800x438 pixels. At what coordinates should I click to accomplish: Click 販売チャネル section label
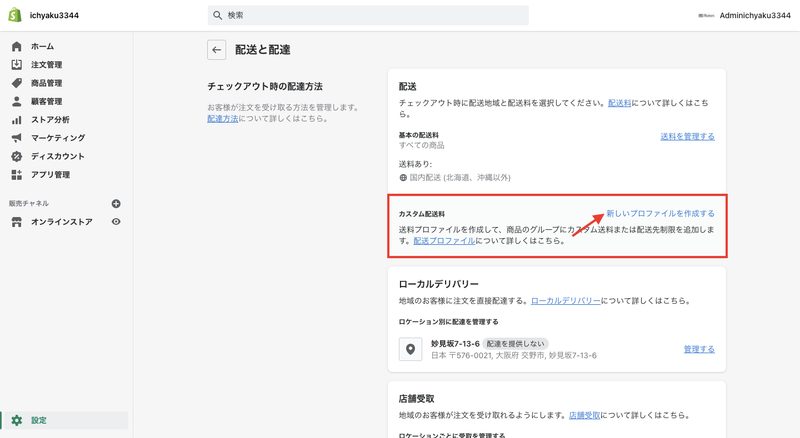(29, 203)
